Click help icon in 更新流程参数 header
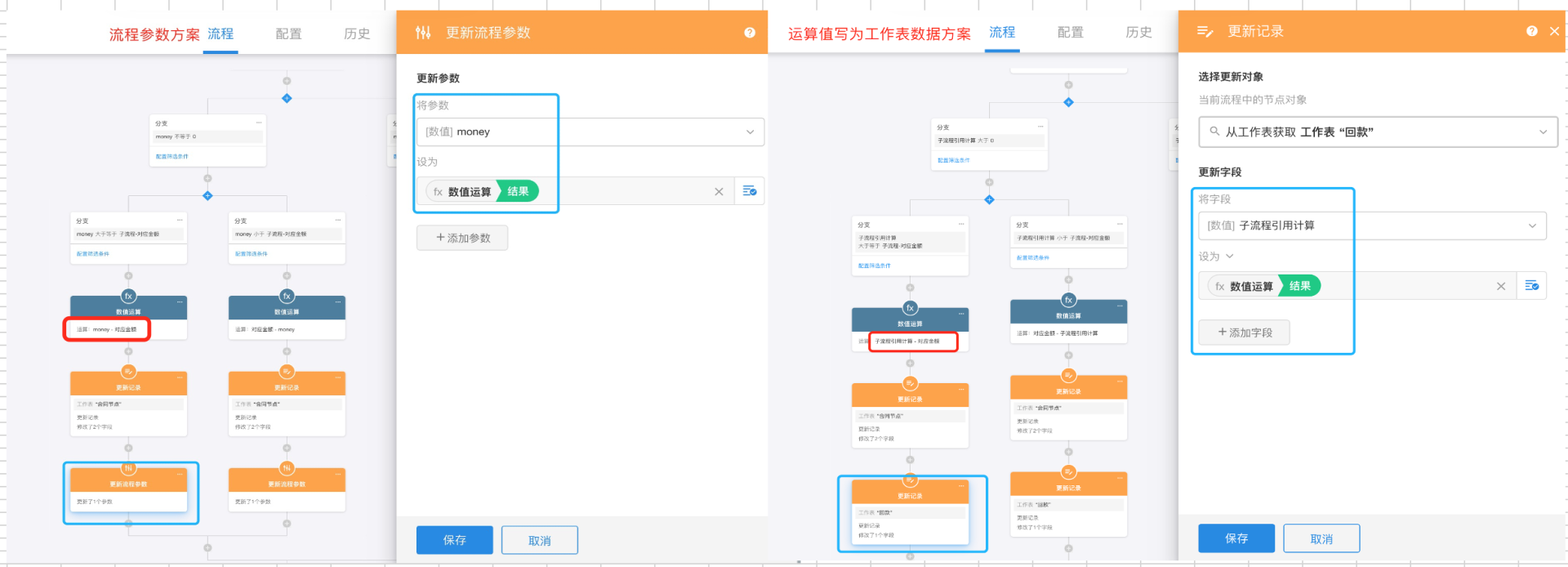 (x=750, y=33)
